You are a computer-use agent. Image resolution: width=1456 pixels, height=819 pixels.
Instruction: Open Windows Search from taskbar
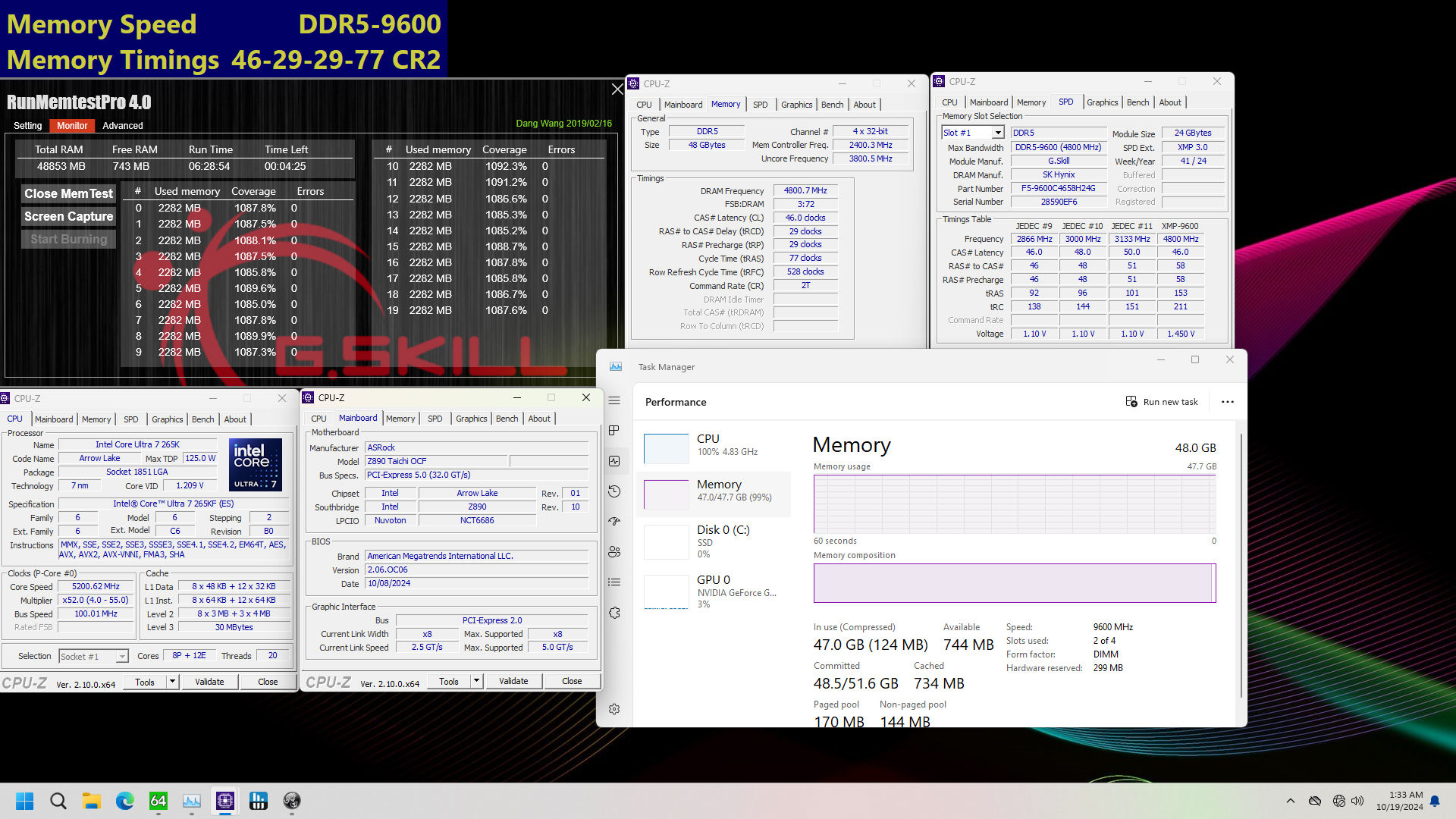pyautogui.click(x=58, y=801)
